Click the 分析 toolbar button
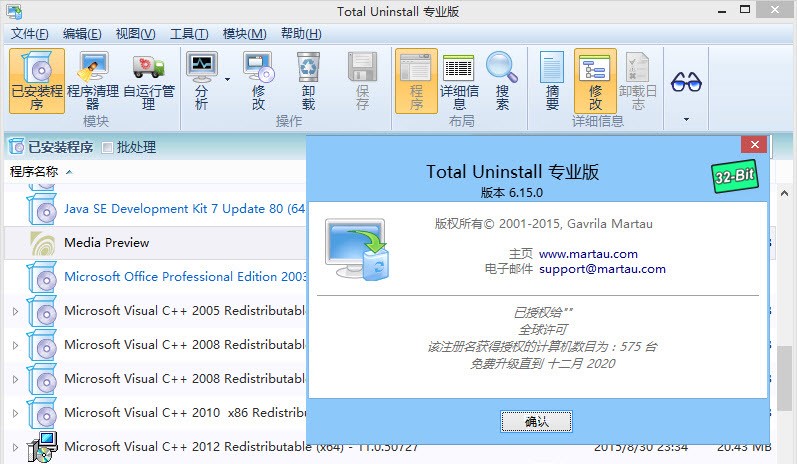Image resolution: width=797 pixels, height=464 pixels. click(x=202, y=81)
